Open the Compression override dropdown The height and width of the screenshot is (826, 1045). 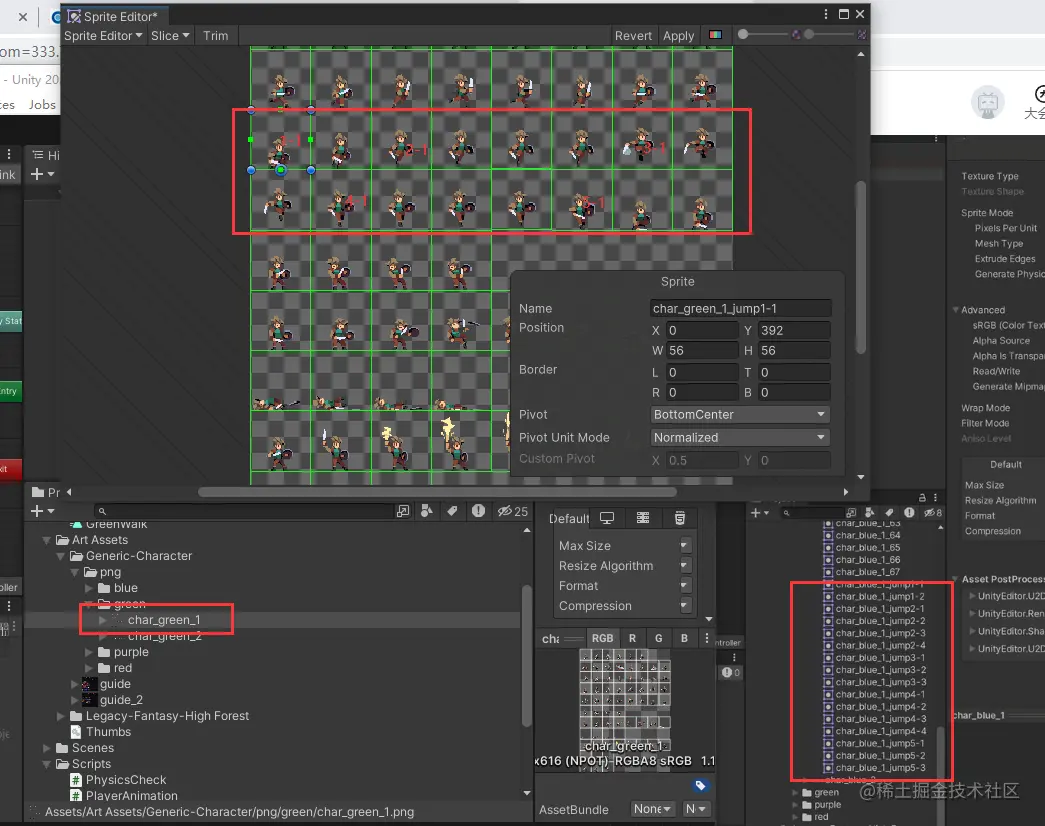684,605
